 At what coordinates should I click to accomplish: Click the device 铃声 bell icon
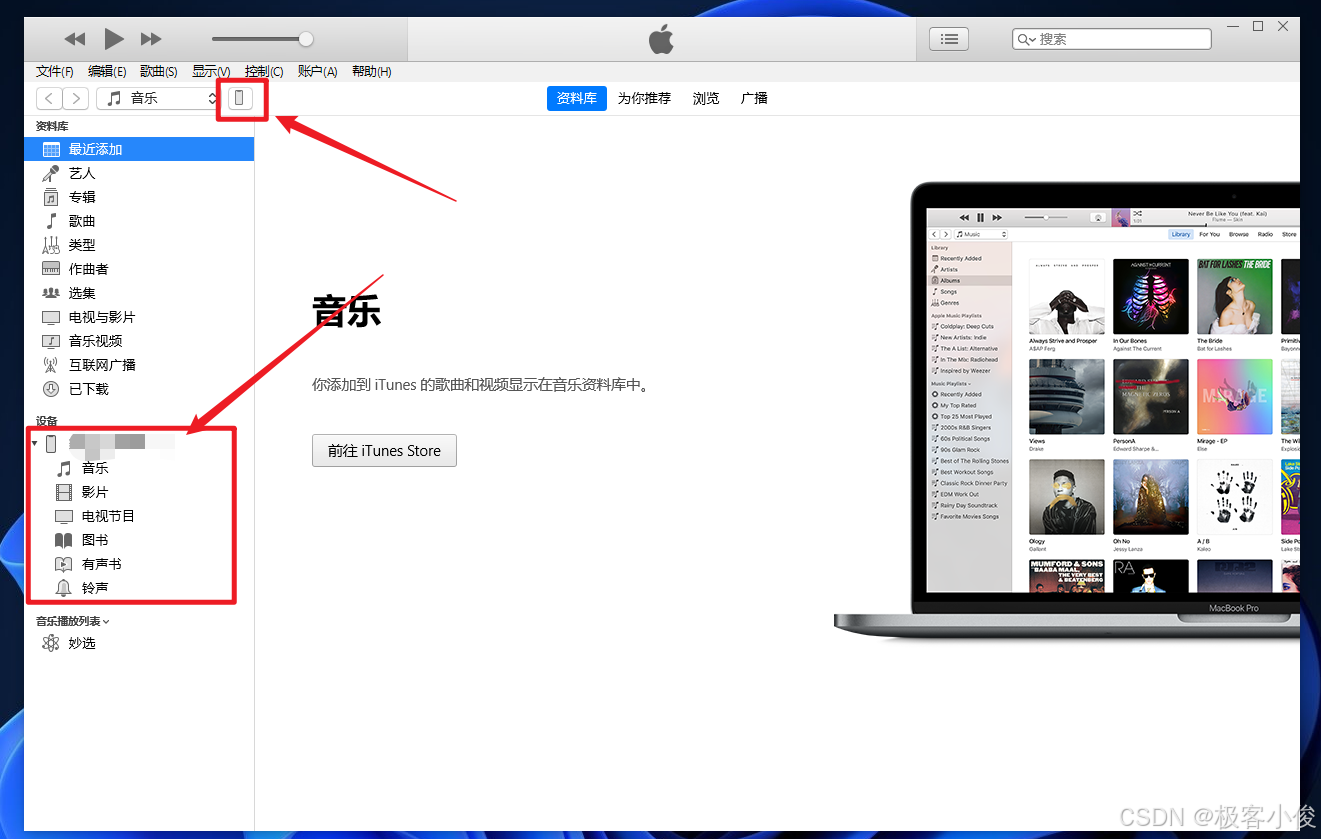pos(64,588)
